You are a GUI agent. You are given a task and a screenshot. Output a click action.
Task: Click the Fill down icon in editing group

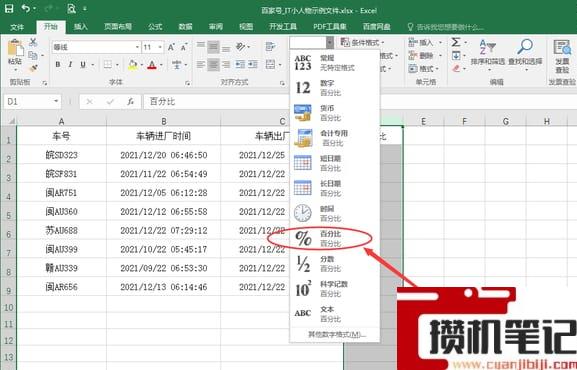pos(456,55)
